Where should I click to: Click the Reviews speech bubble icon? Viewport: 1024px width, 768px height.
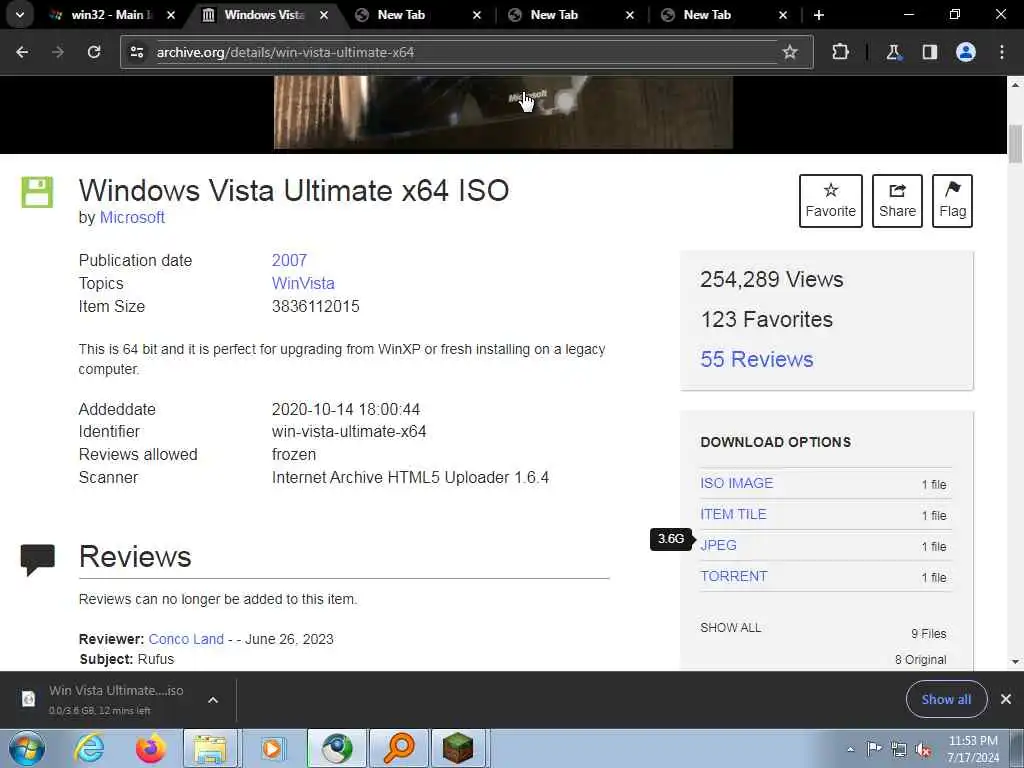[x=37, y=560]
